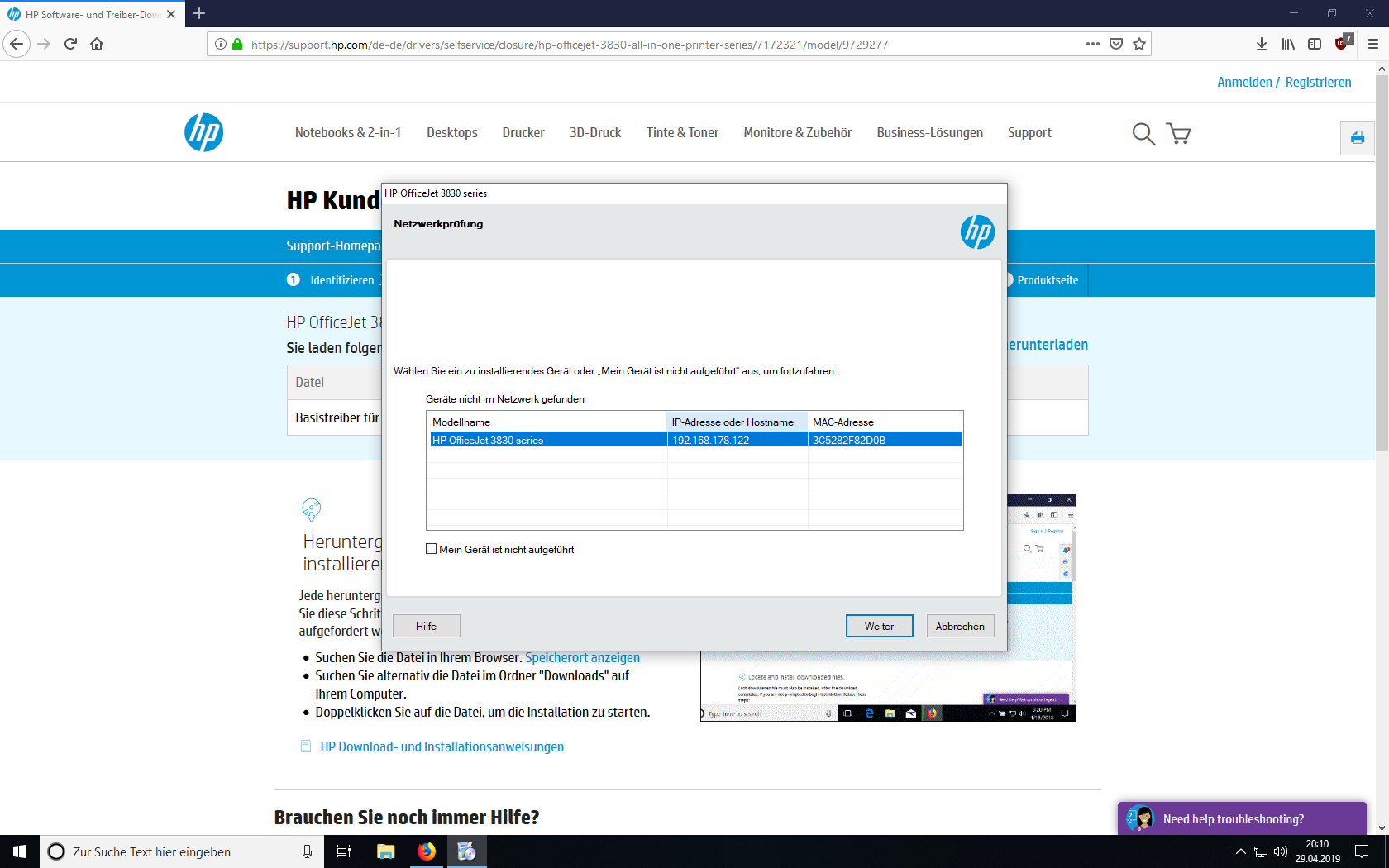Open page actions three-dots menu
The width and height of the screenshot is (1389, 868).
[1092, 44]
